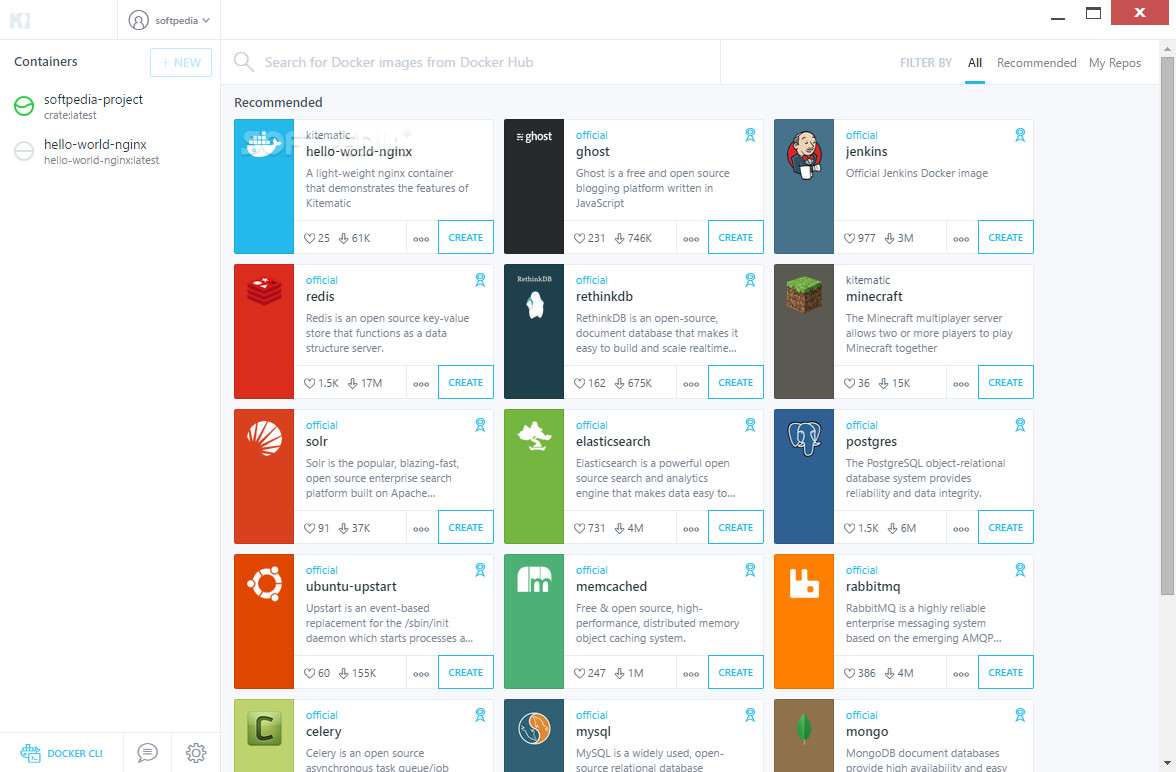Click the heart icon on redis card
Image resolution: width=1176 pixels, height=772 pixels.
tap(310, 383)
